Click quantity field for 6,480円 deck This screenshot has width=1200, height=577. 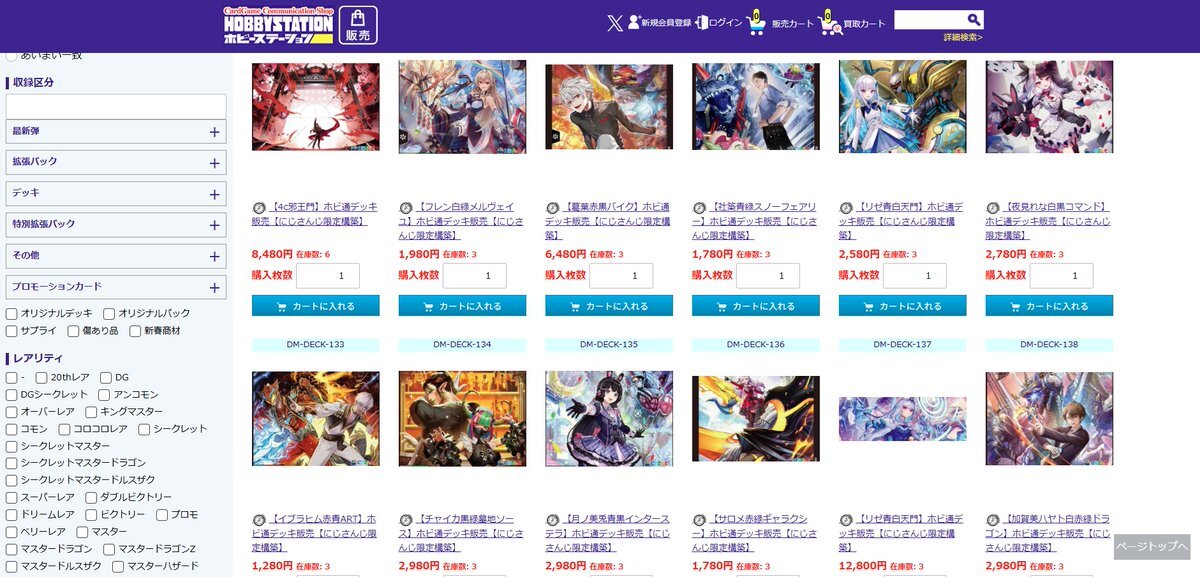[621, 276]
